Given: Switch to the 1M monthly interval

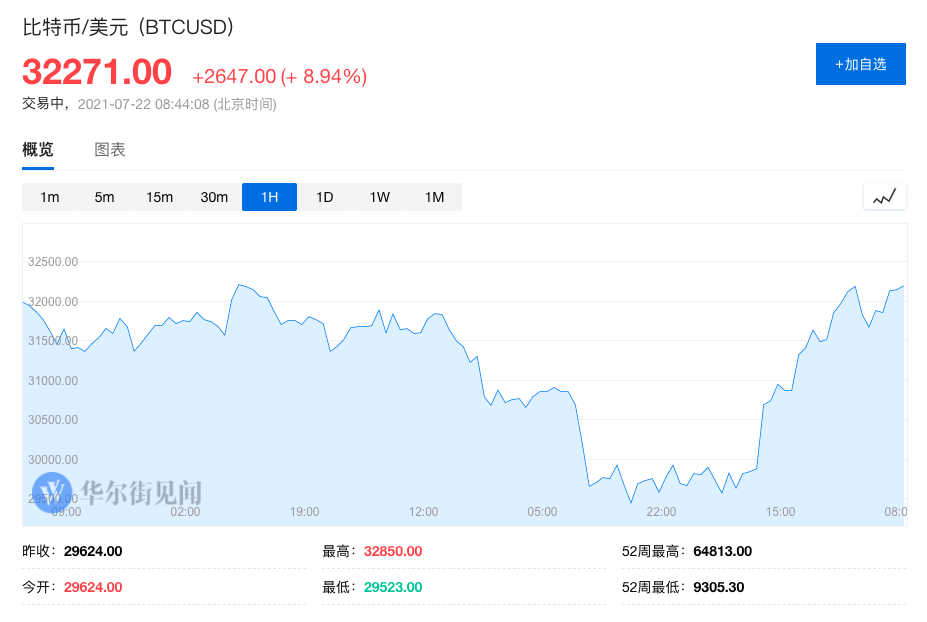Looking at the screenshot, I should [434, 197].
